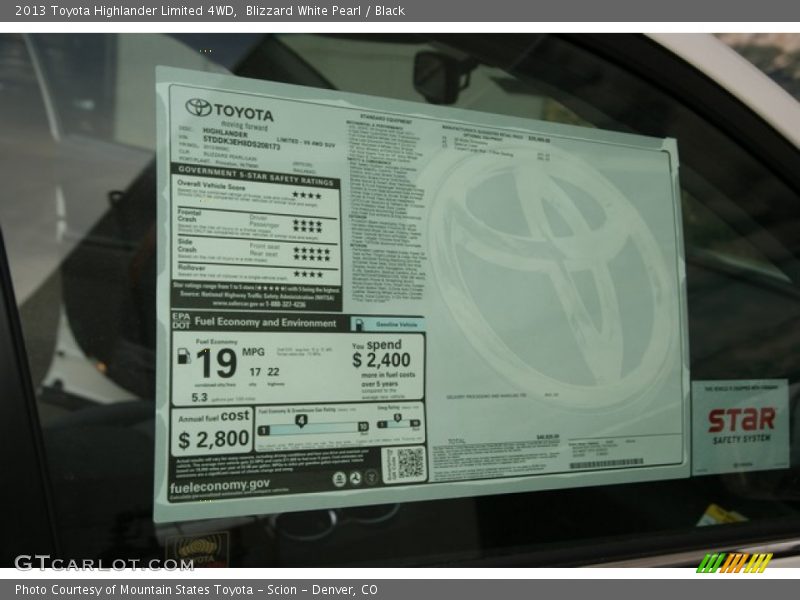Viewport: 800px width, 600px height.
Task: Click the Rollover star rating
Action: point(308,273)
